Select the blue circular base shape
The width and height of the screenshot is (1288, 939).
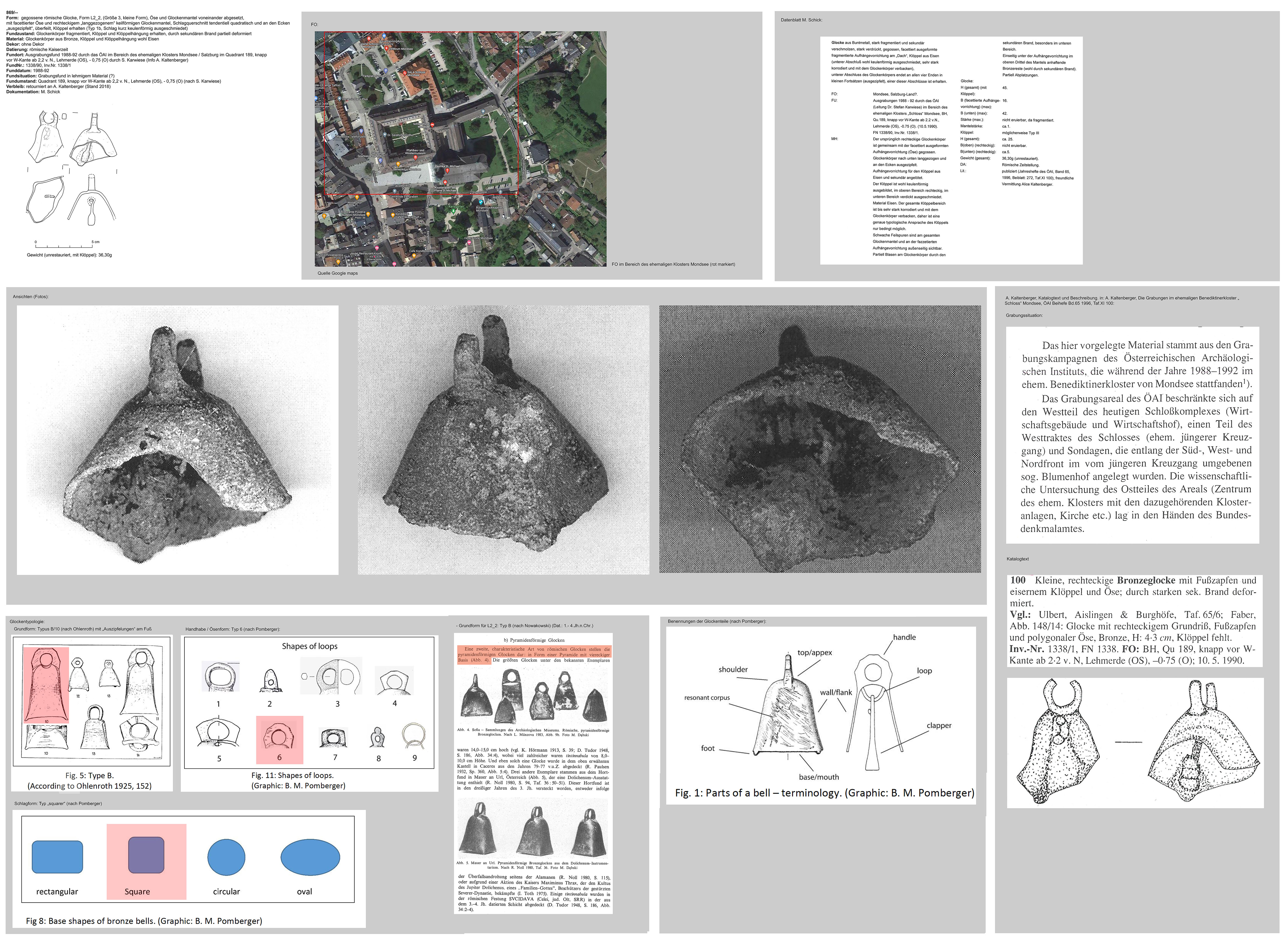point(226,857)
